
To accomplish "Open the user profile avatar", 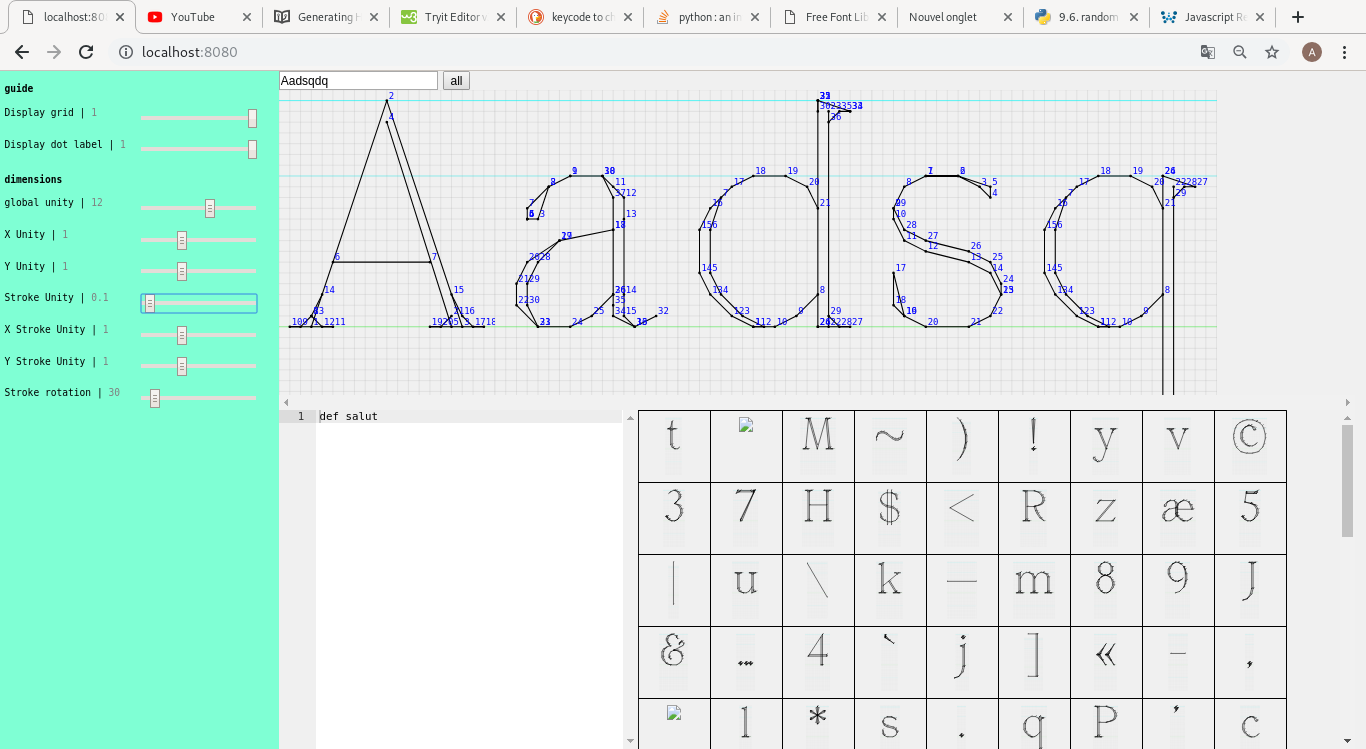I will [1311, 52].
